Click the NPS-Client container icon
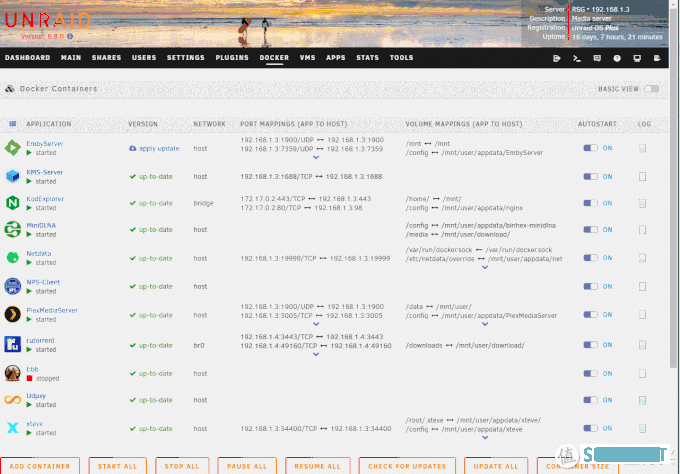Viewport: 680px width, 474px height. 13,286
